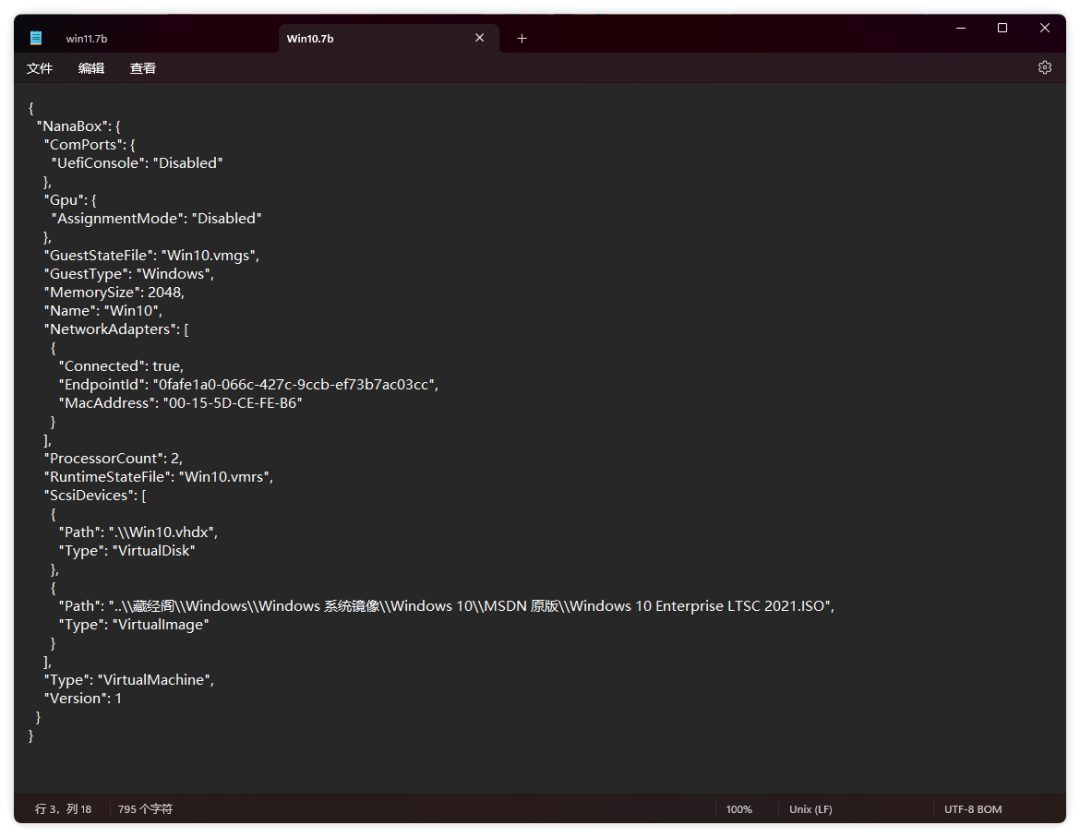Add a new tab with plus icon
This screenshot has height=837, width=1080.
click(x=521, y=38)
